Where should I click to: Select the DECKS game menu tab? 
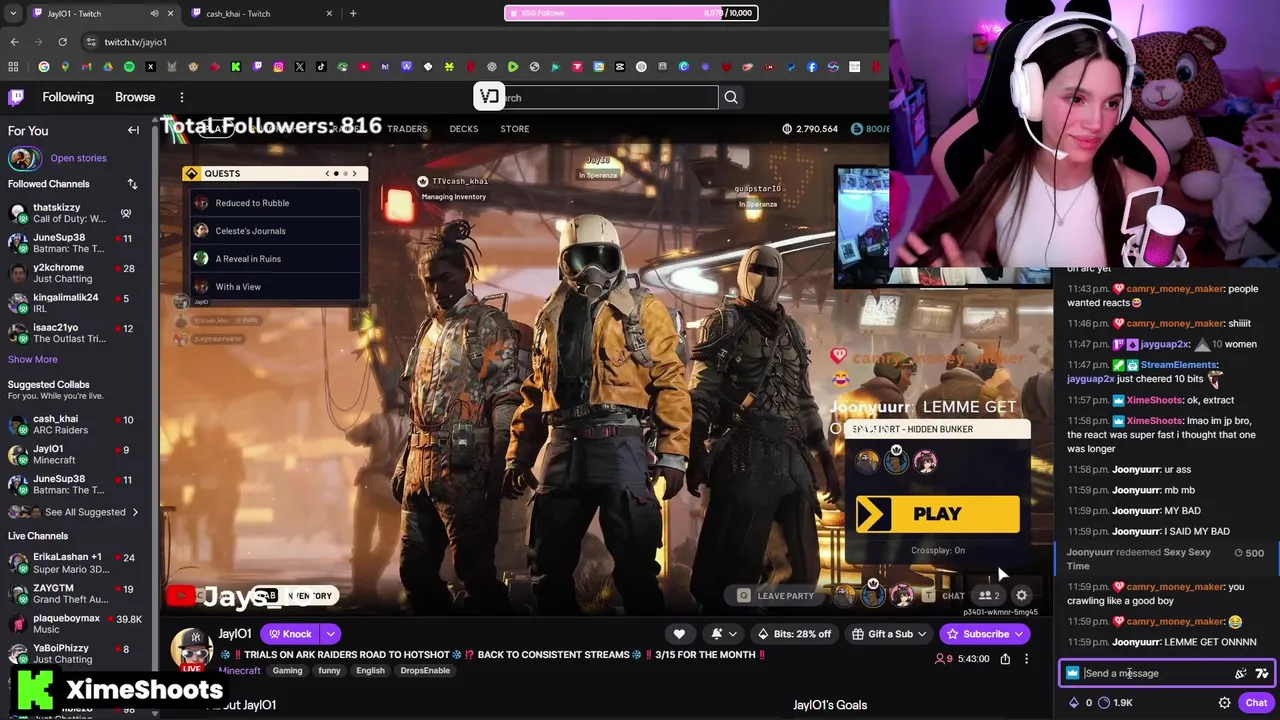tap(464, 129)
